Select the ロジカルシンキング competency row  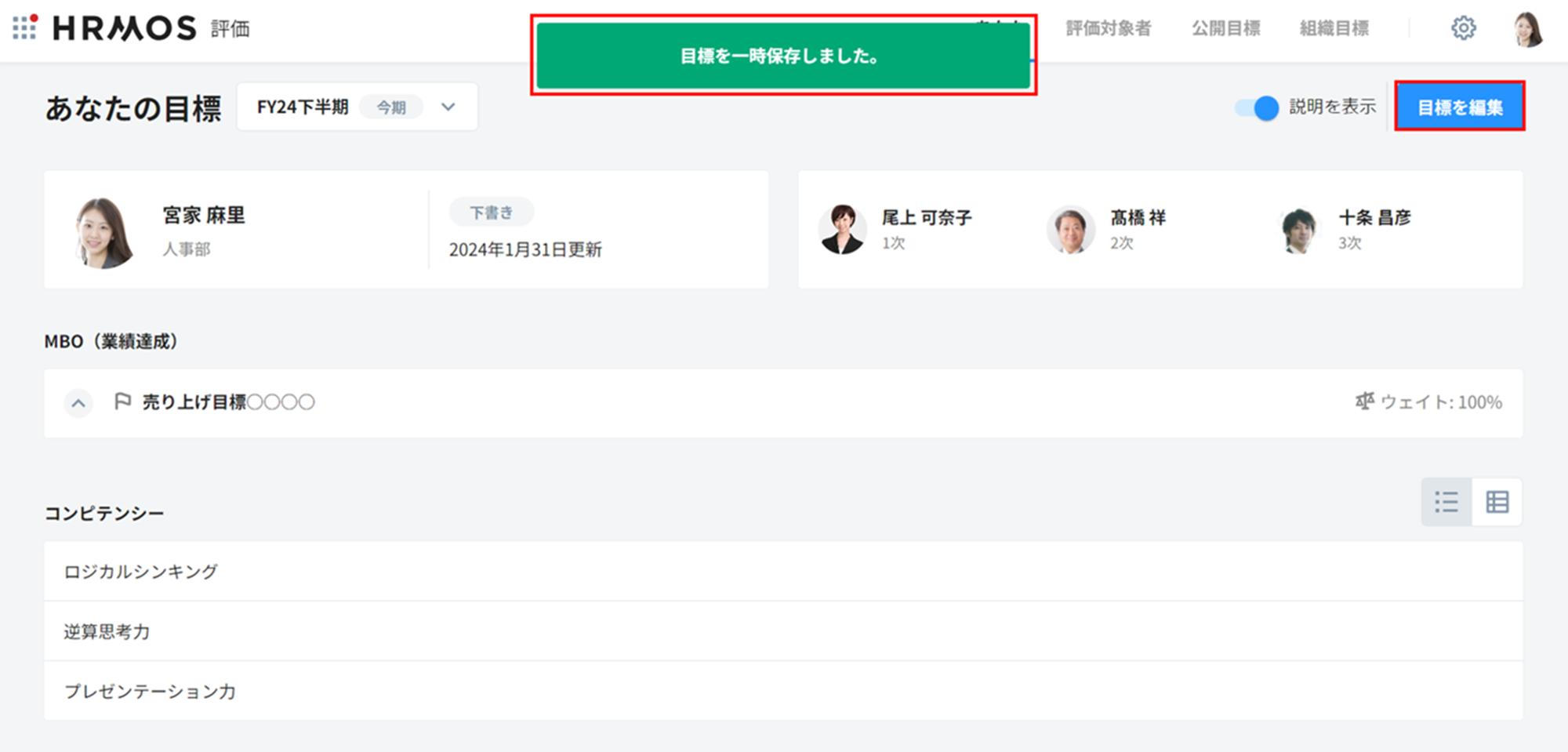coord(141,572)
